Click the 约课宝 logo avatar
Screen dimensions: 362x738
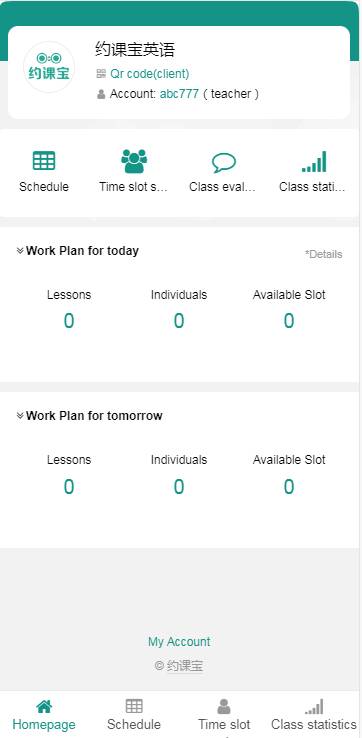pyautogui.click(x=49, y=67)
